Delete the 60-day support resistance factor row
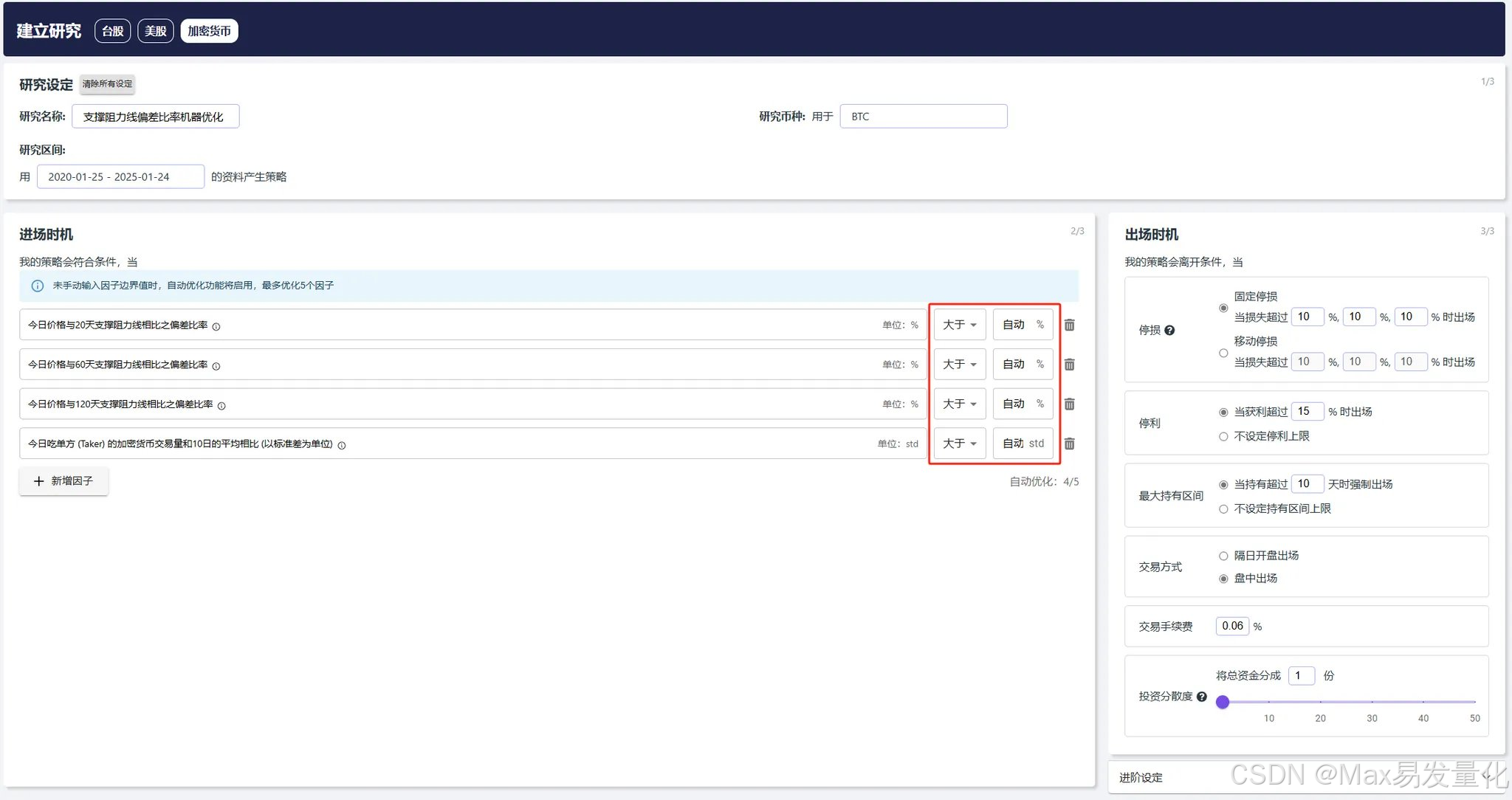 [1069, 365]
